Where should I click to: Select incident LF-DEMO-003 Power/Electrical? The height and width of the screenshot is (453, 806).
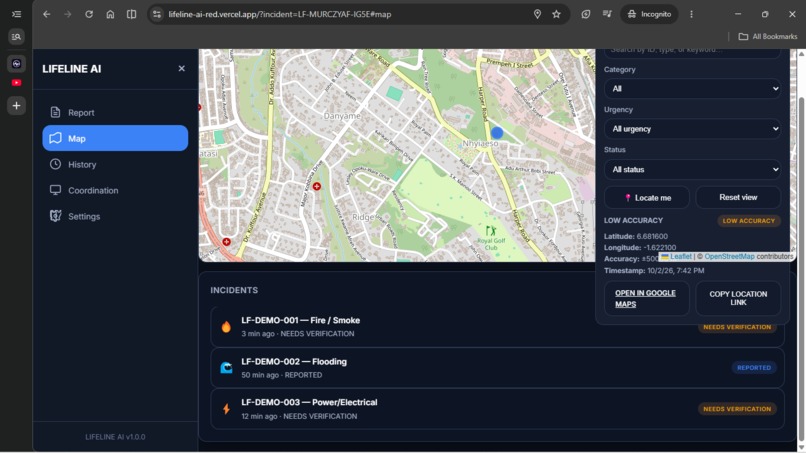tap(497, 409)
